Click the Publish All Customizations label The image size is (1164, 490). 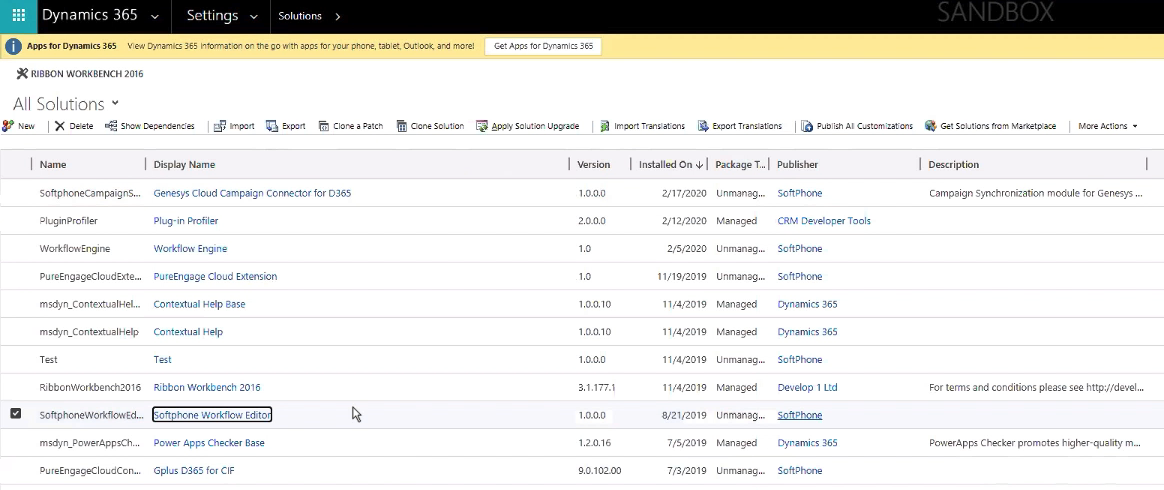click(x=864, y=126)
